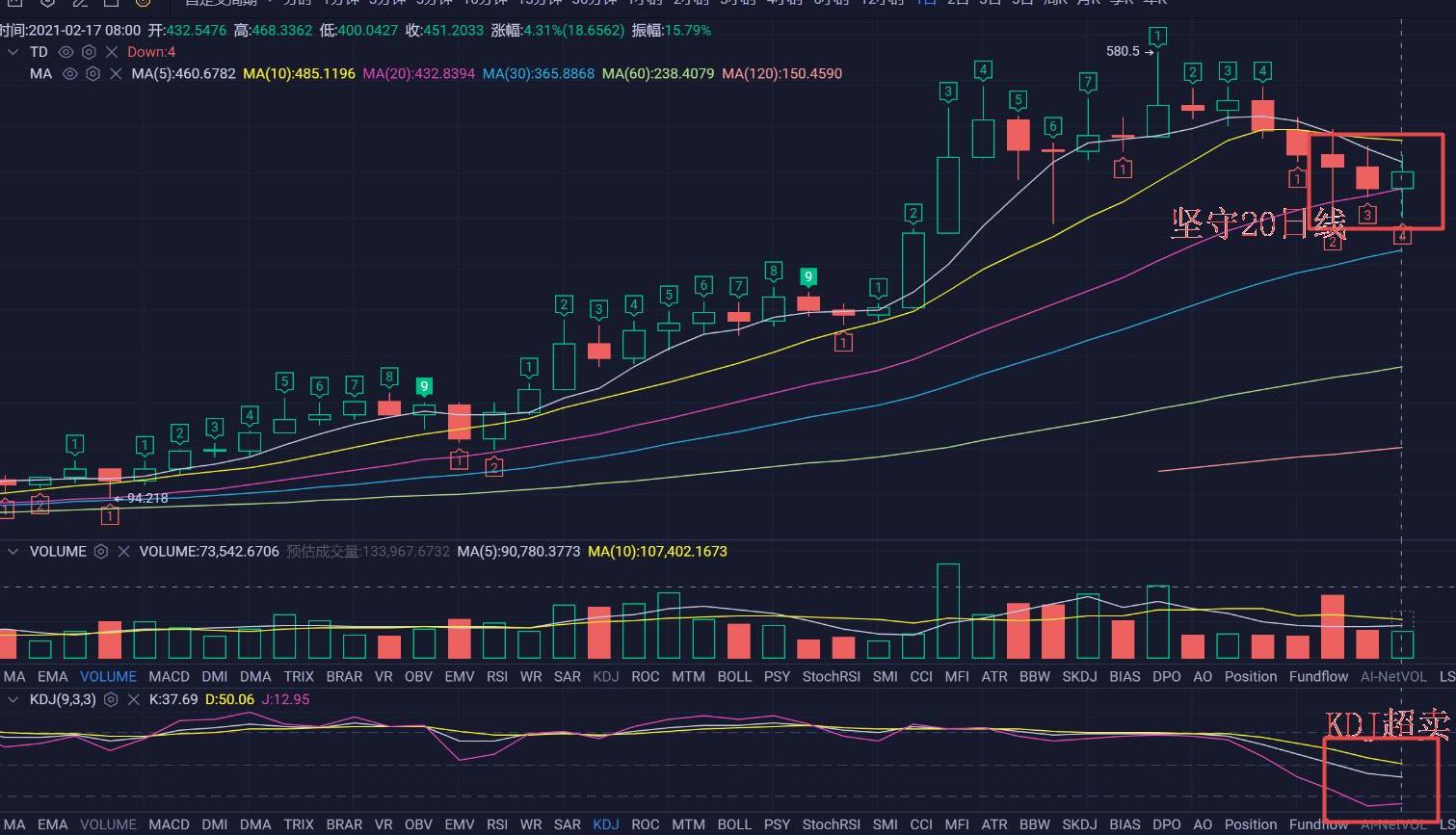Collapse the KDJ pane using its chevron
This screenshot has height=835, width=1456.
click(x=13, y=699)
